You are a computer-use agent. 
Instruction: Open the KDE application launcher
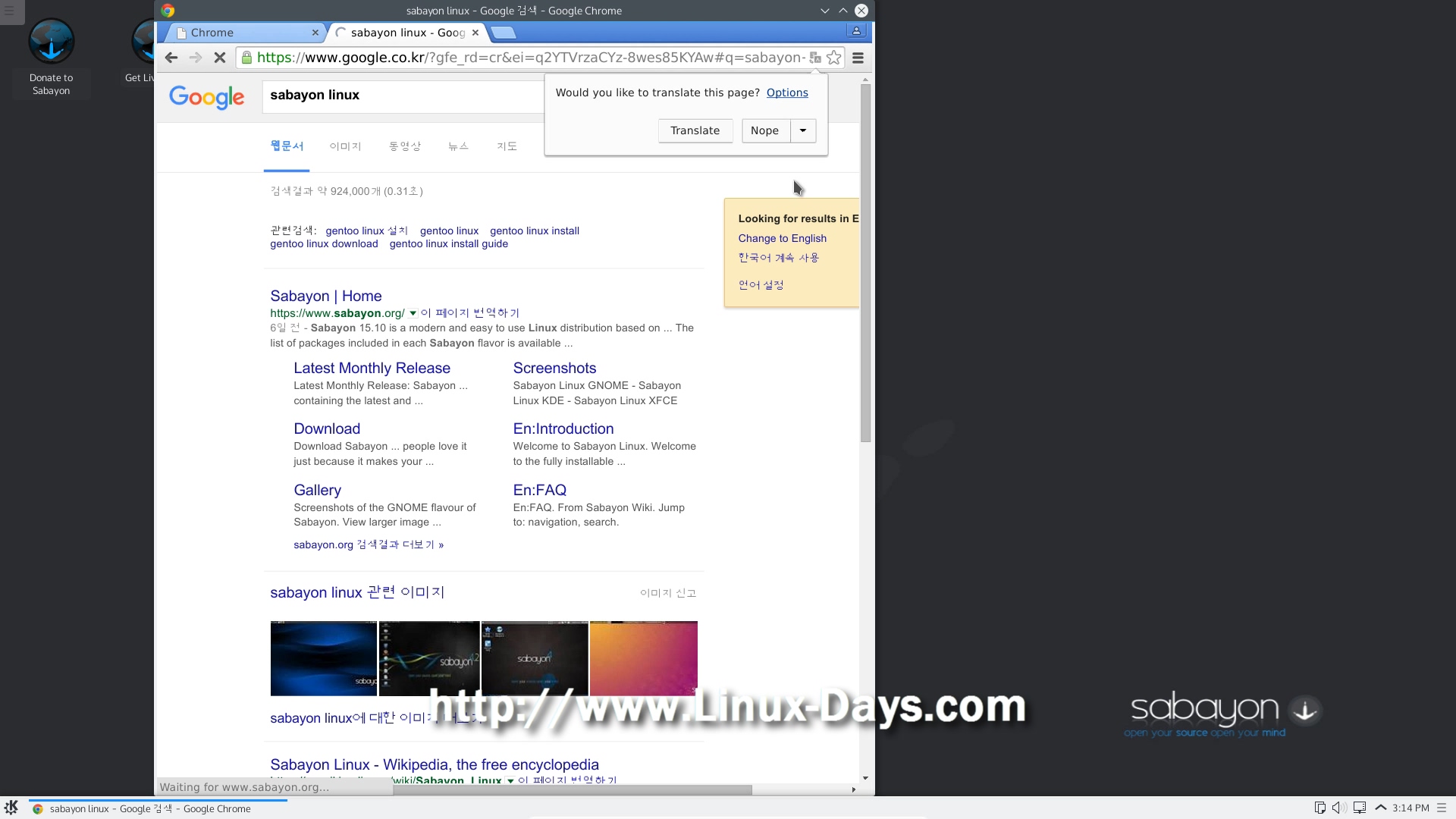click(11, 808)
